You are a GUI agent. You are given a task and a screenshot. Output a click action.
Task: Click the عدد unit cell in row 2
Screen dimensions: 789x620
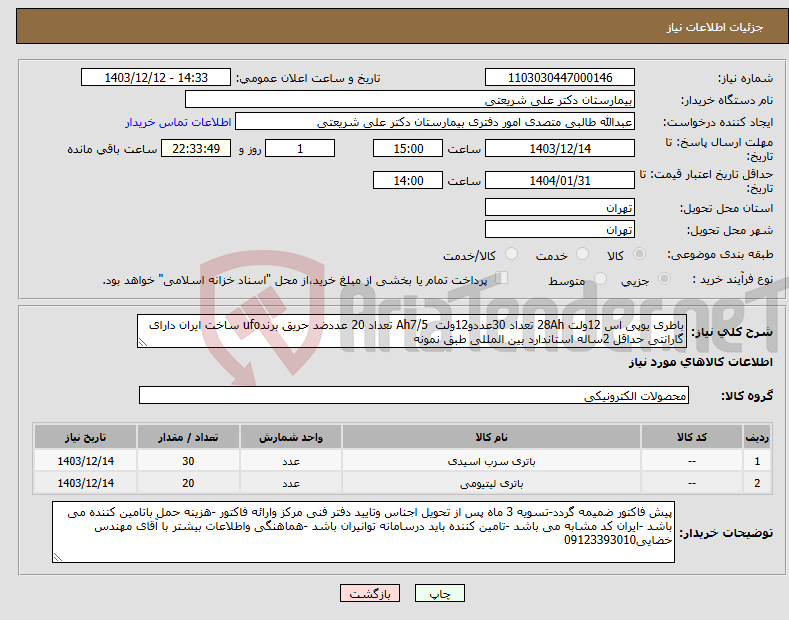click(291, 483)
